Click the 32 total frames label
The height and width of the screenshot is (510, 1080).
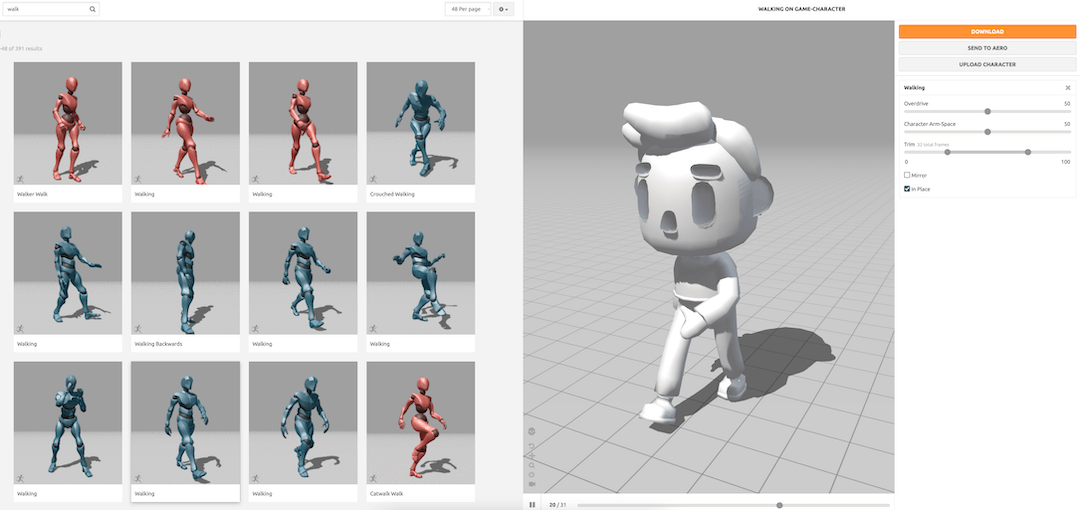[933, 144]
